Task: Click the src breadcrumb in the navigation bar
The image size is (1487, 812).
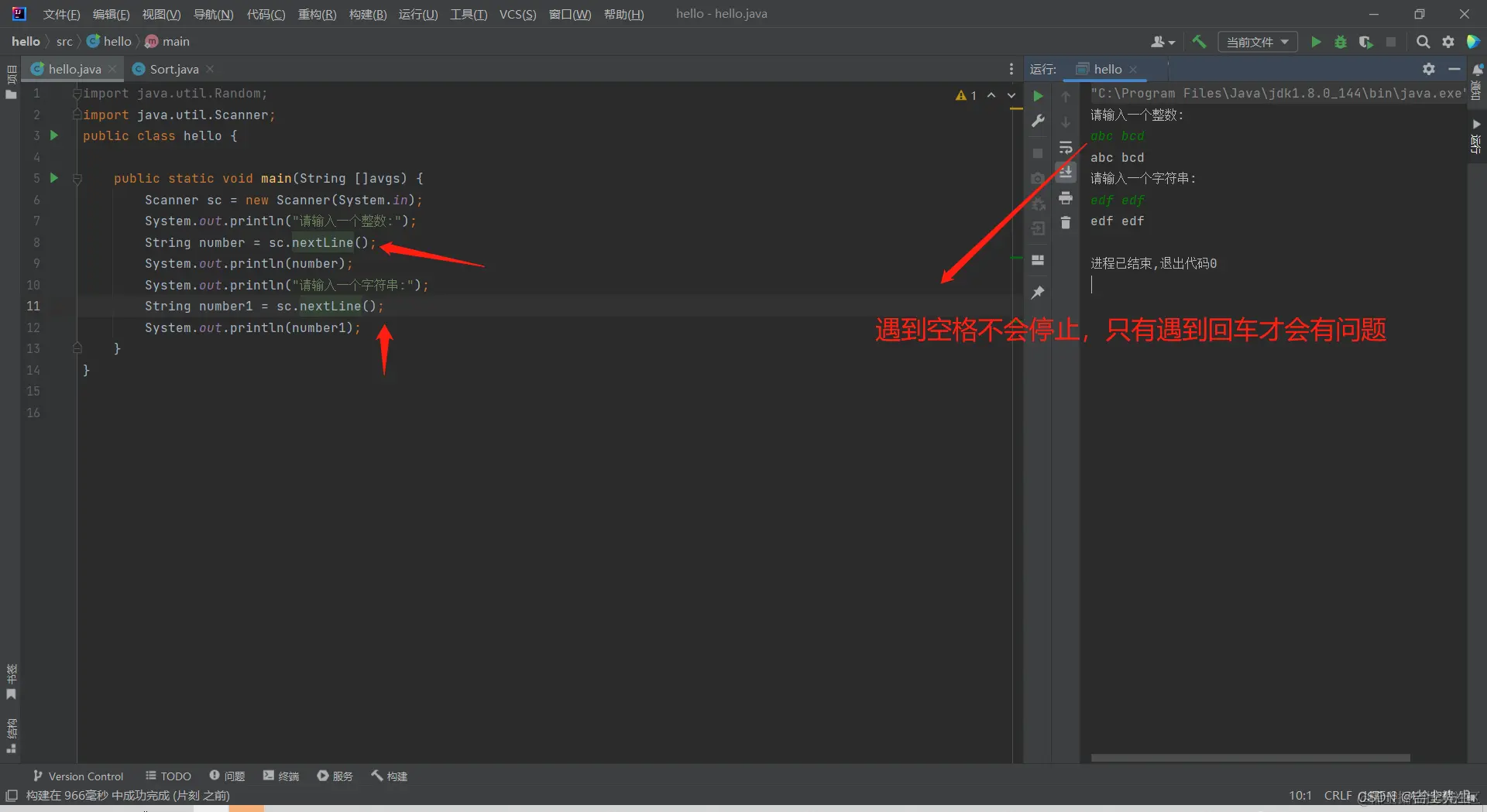Action: pyautogui.click(x=64, y=42)
